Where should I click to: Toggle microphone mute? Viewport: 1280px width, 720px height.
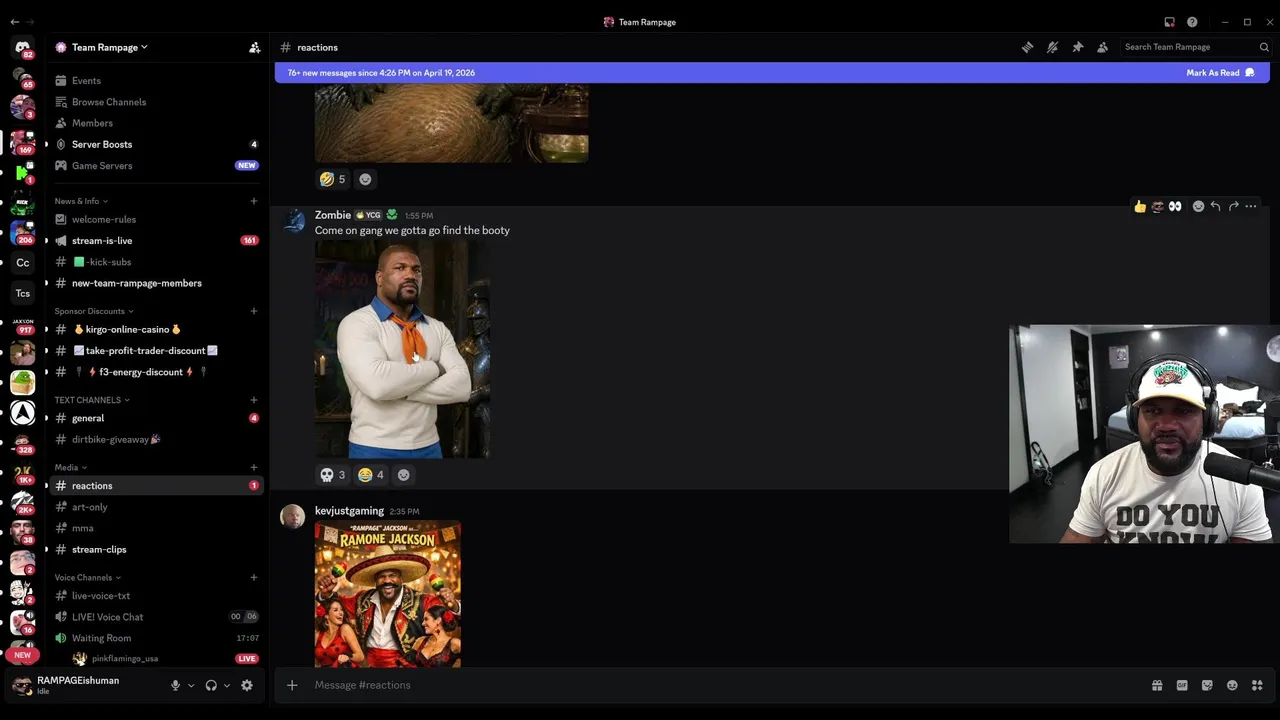175,685
